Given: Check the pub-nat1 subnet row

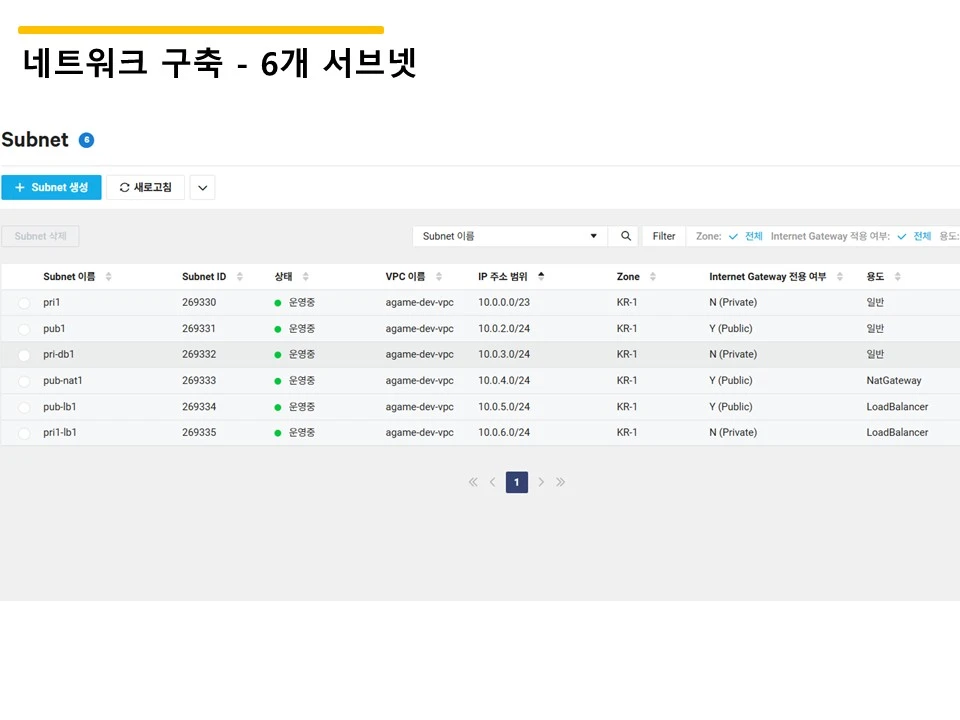Looking at the screenshot, I should click(x=23, y=380).
